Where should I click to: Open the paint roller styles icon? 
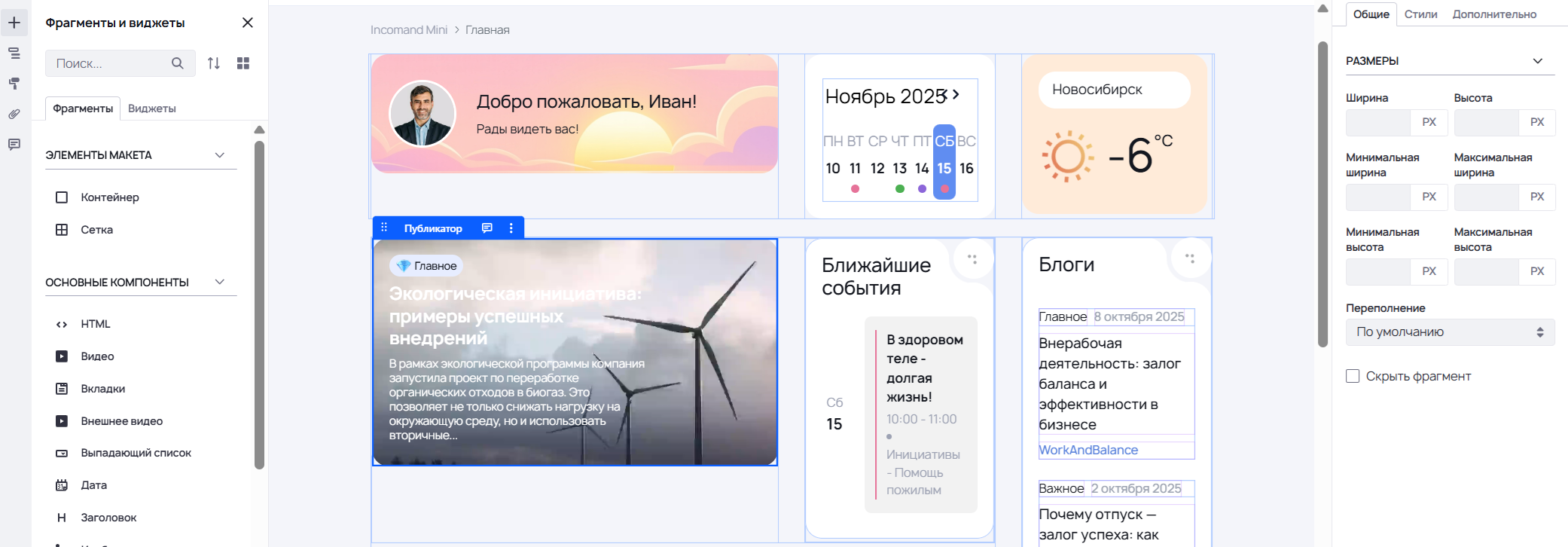tap(14, 84)
